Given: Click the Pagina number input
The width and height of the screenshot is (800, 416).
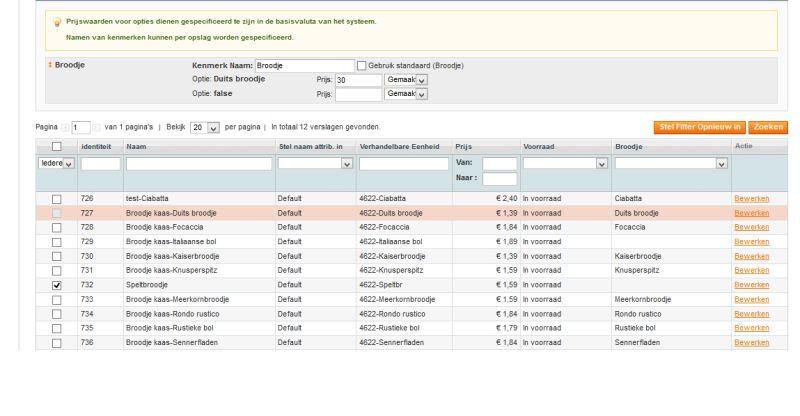Looking at the screenshot, I should (x=81, y=128).
